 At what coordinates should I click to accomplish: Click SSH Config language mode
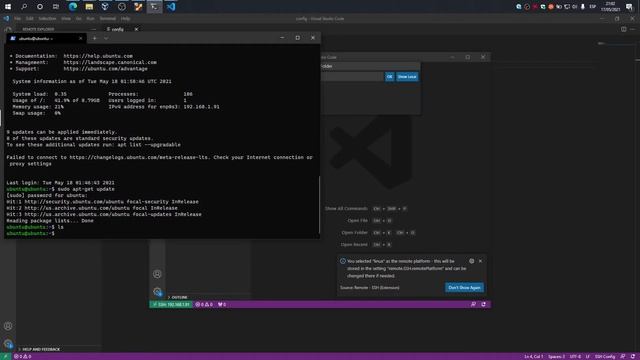tap(605, 357)
